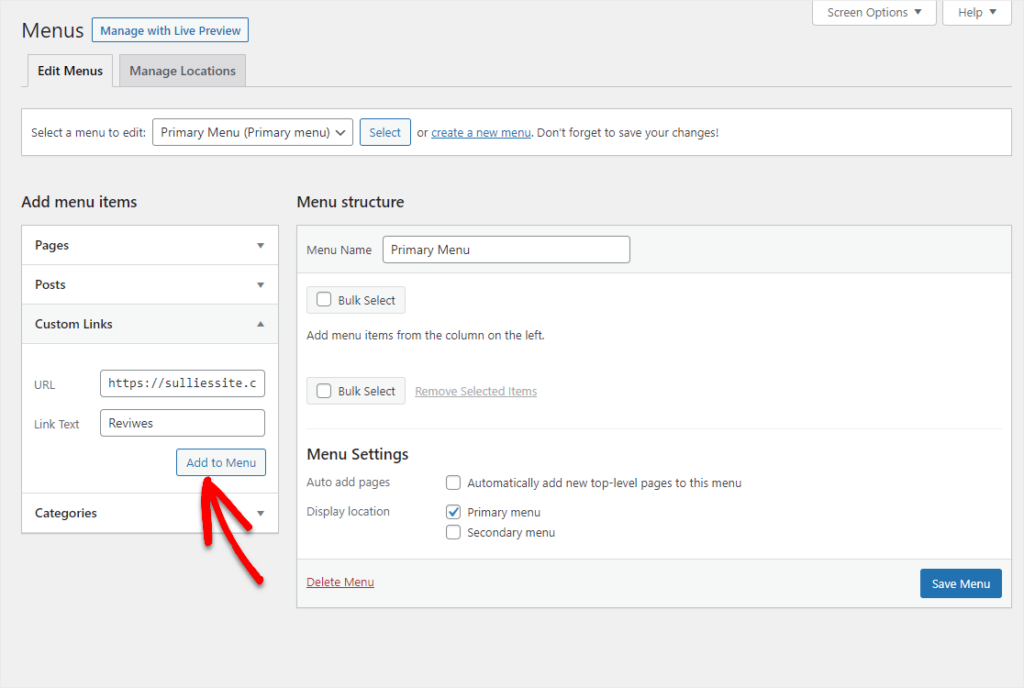Click the Delete Menu link
The image size is (1024, 688).
(340, 581)
